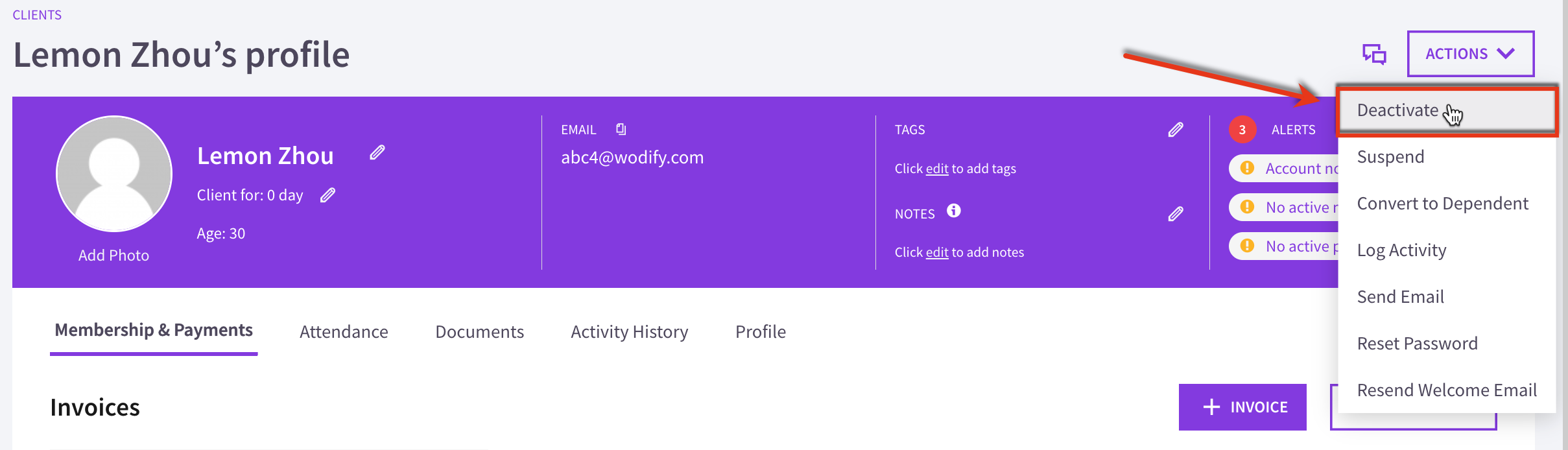This screenshot has width=1568, height=450.
Task: Show notes info icon
Action: (954, 211)
